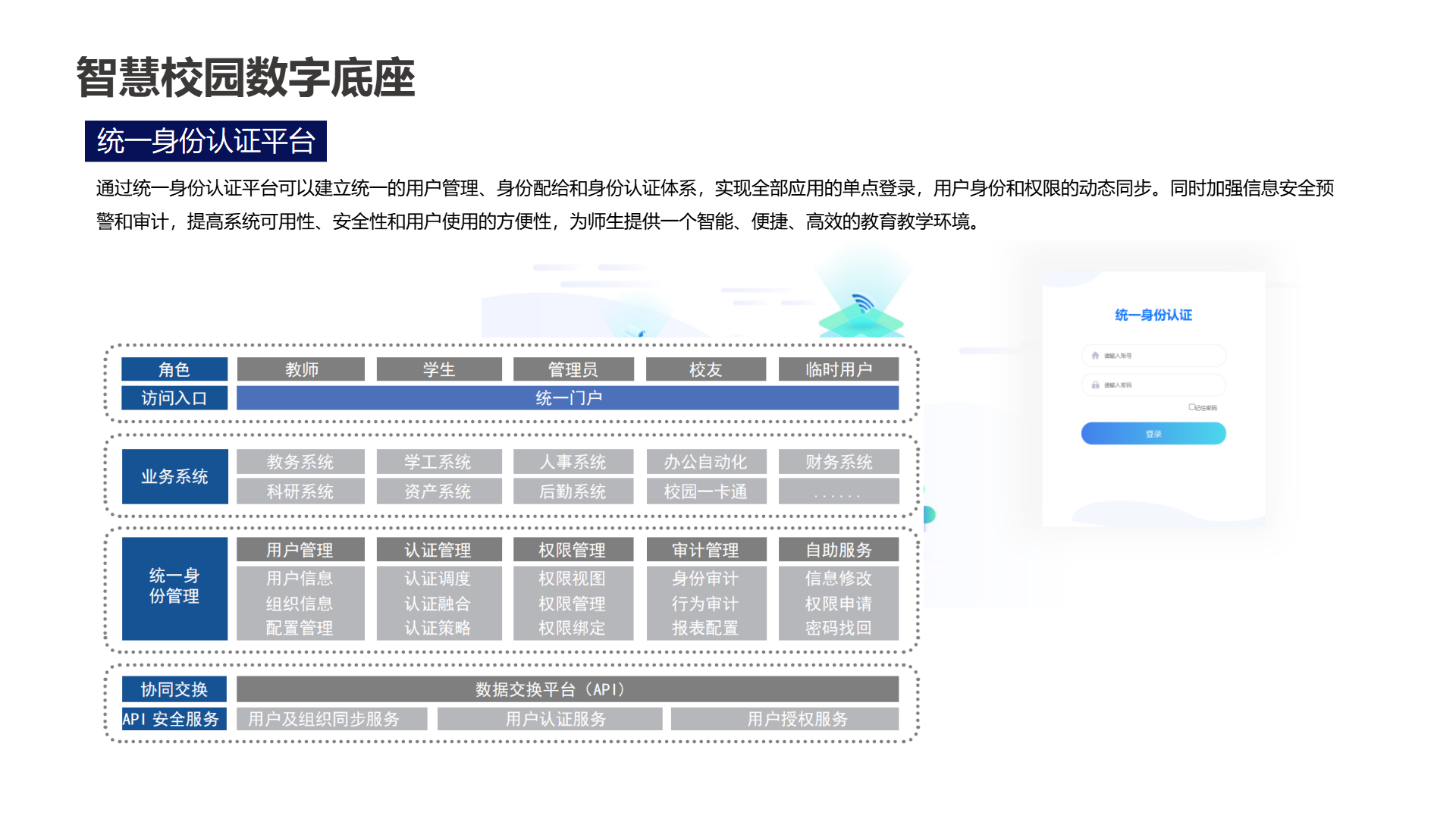Click the 用户管理 header tab

pyautogui.click(x=300, y=549)
